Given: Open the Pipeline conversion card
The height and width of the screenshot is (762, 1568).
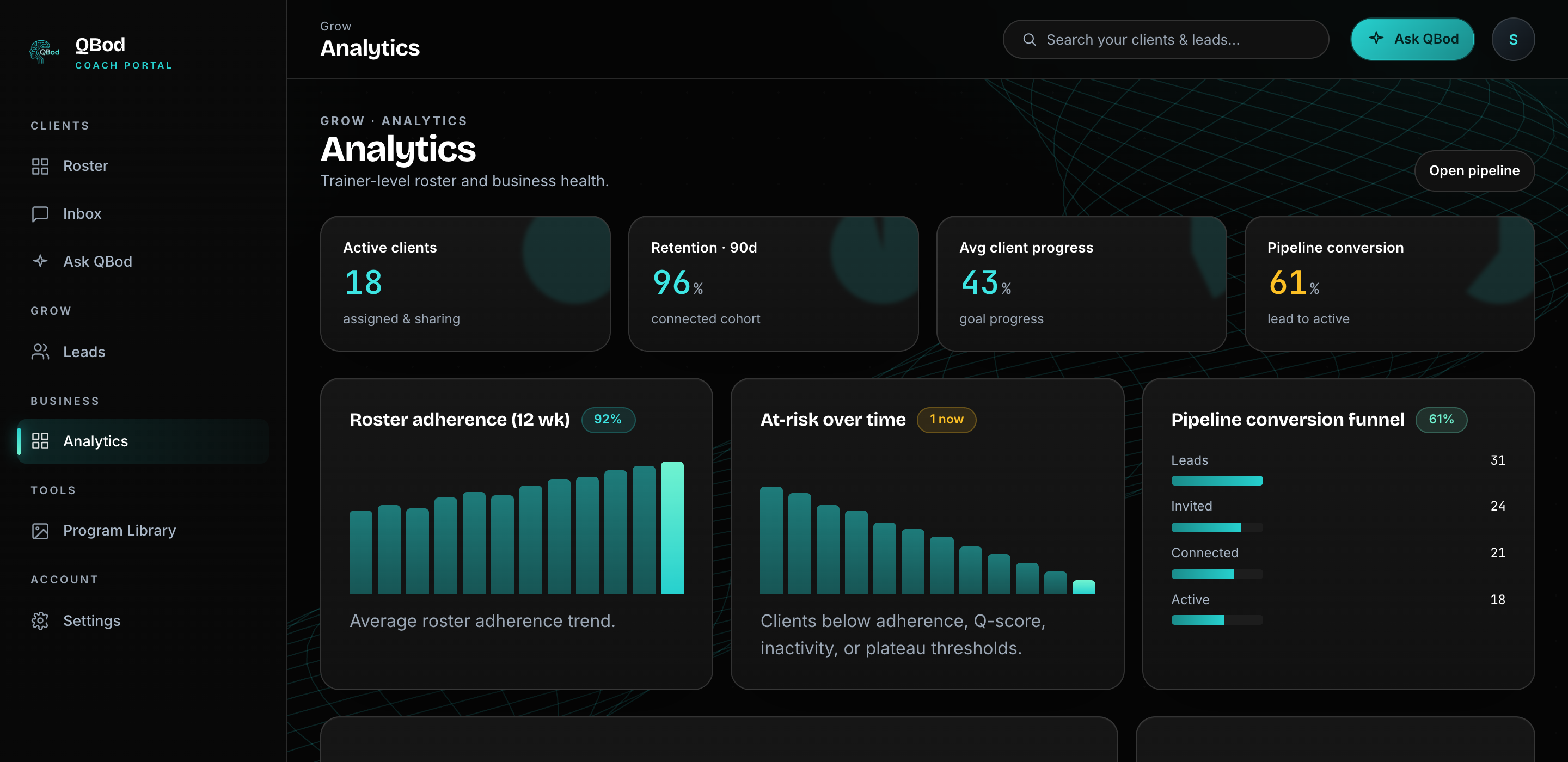Looking at the screenshot, I should 1389,284.
